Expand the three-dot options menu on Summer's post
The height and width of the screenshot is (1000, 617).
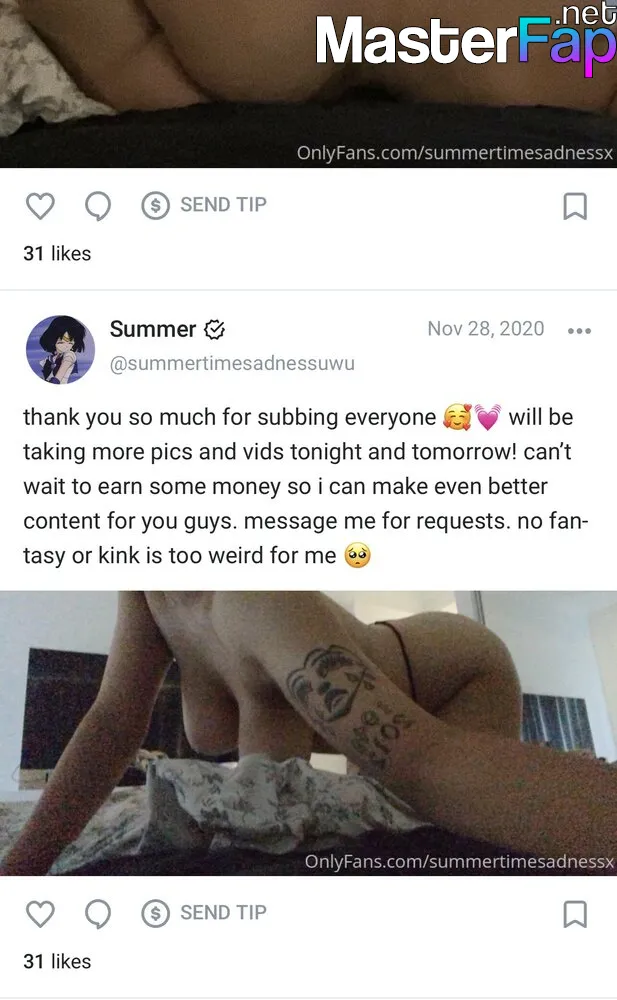point(579,330)
